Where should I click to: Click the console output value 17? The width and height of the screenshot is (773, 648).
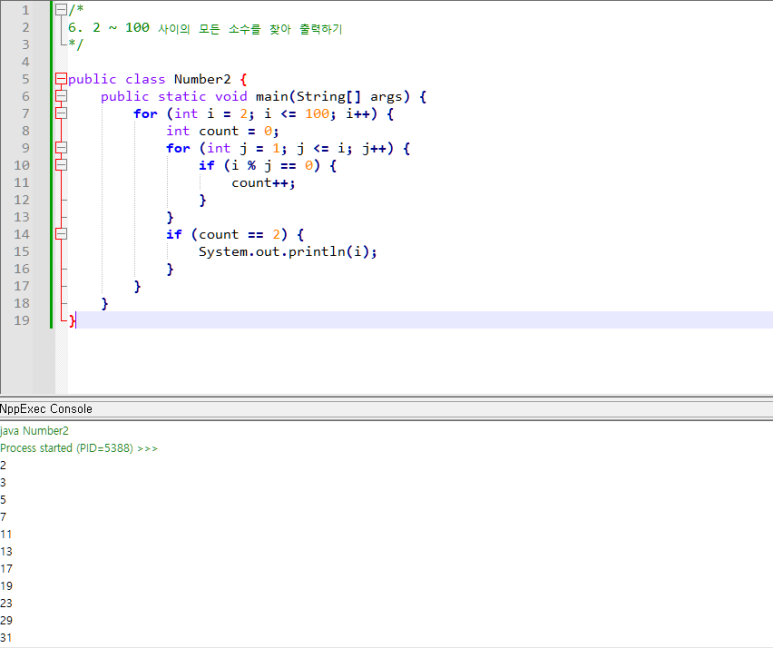tap(6, 569)
